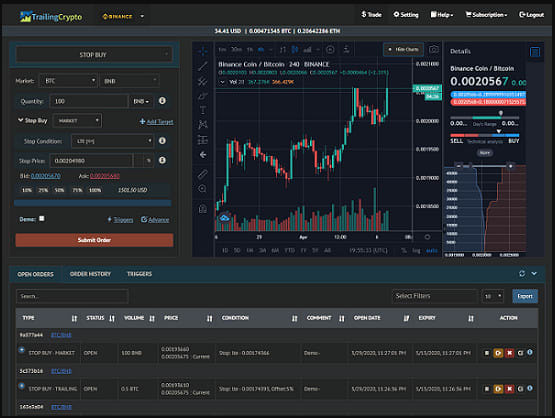
Task: Select the 4h chart interval
Action: [261, 50]
